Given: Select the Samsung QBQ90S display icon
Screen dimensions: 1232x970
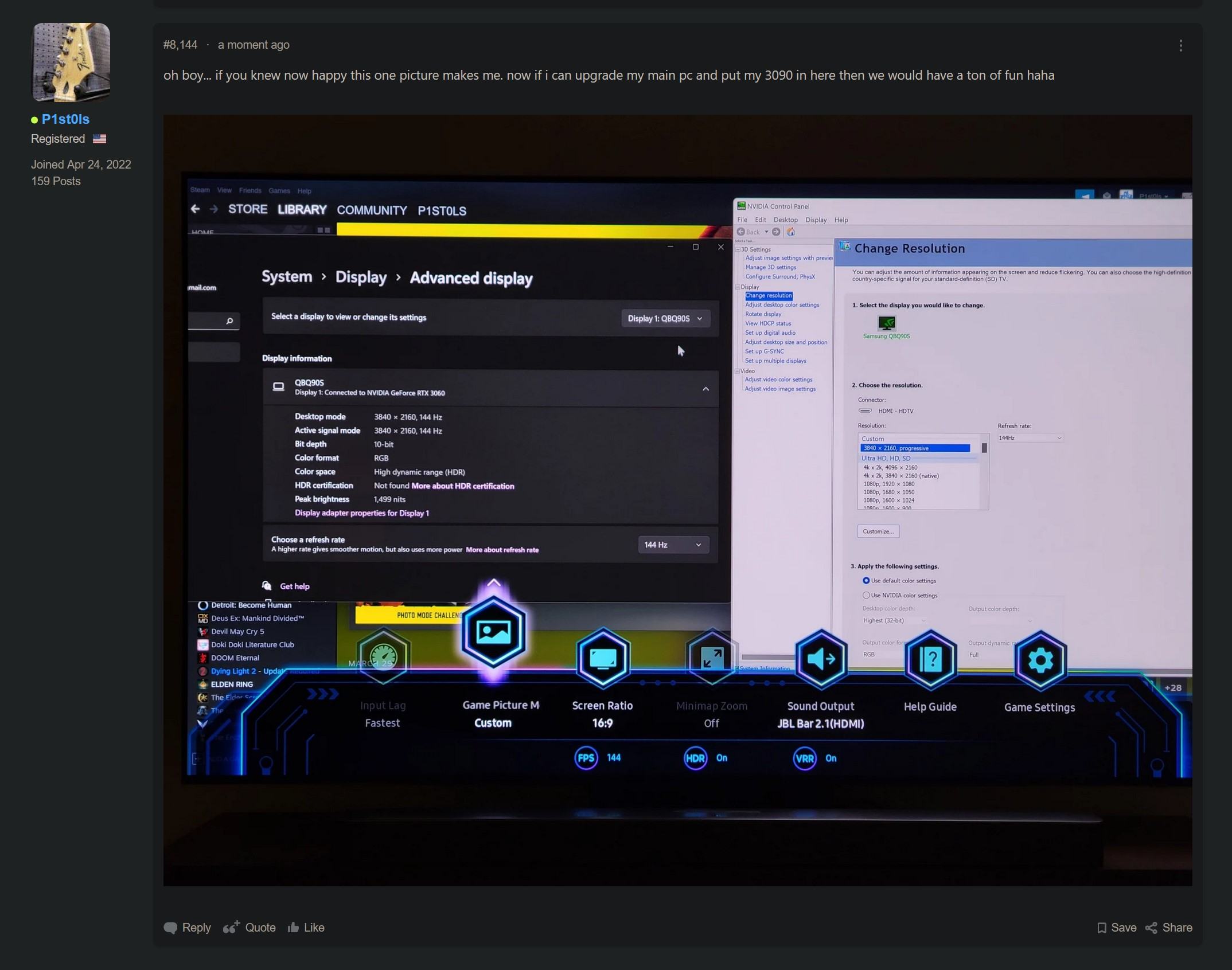Looking at the screenshot, I should (886, 323).
